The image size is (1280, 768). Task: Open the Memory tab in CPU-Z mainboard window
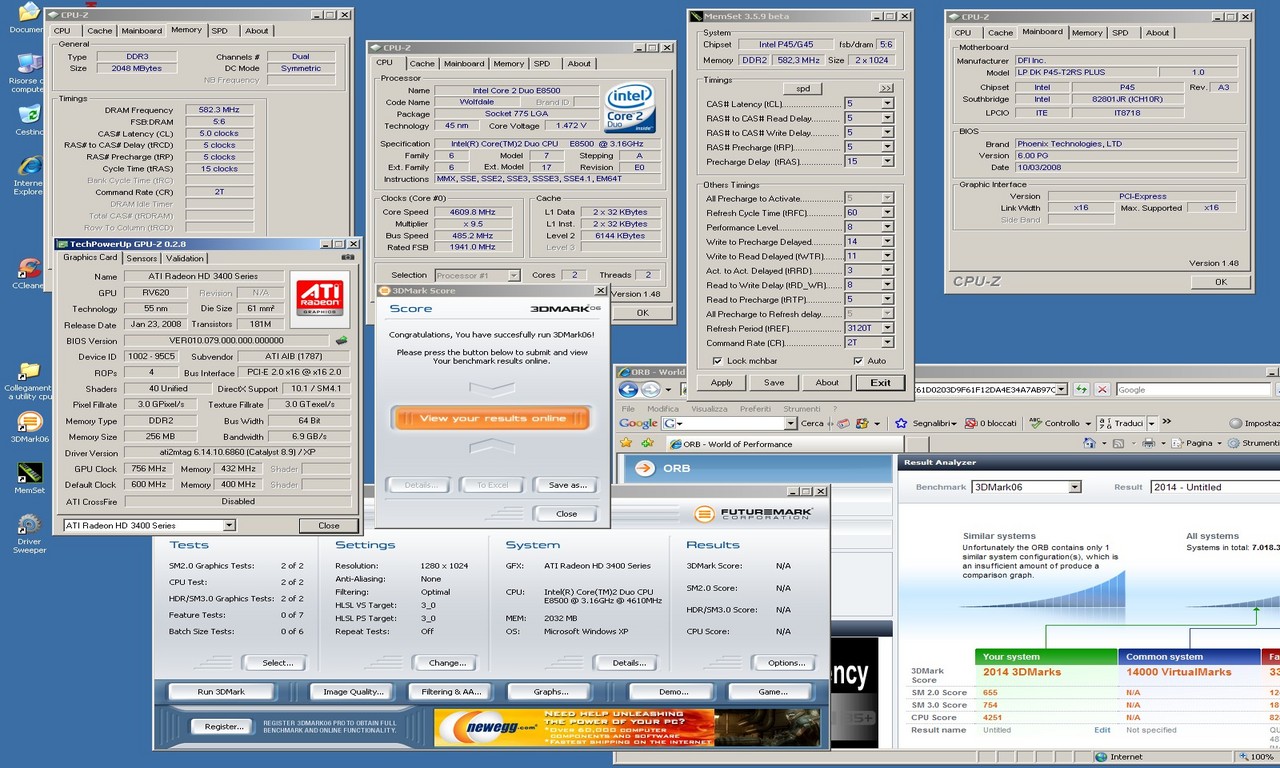click(x=1087, y=32)
